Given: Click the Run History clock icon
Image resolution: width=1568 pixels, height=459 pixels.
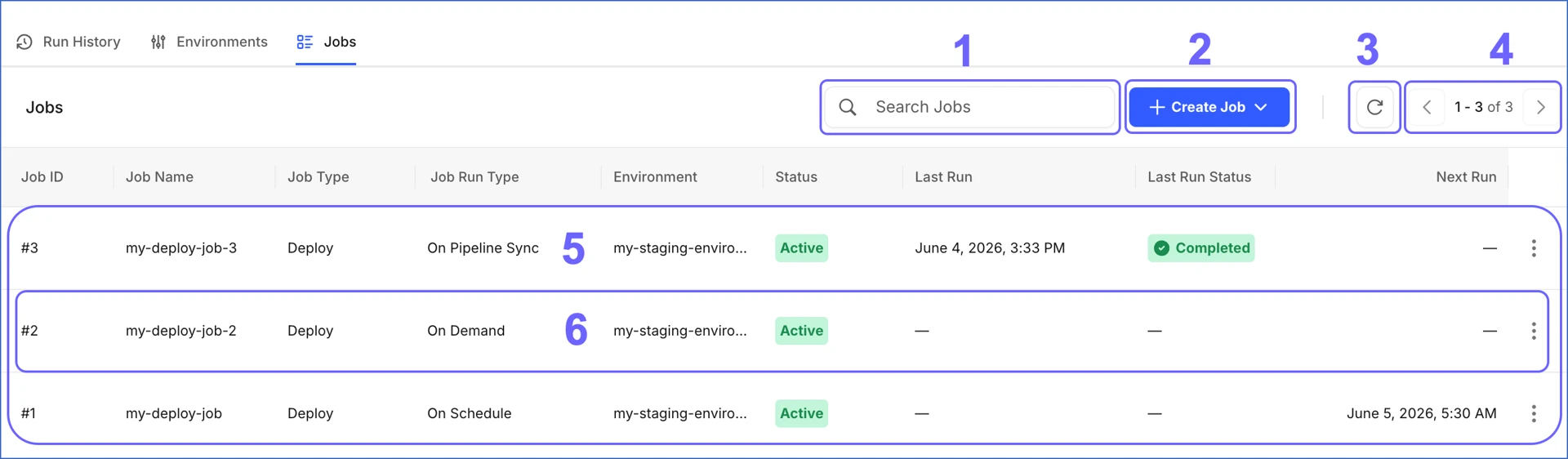Looking at the screenshot, I should [24, 42].
